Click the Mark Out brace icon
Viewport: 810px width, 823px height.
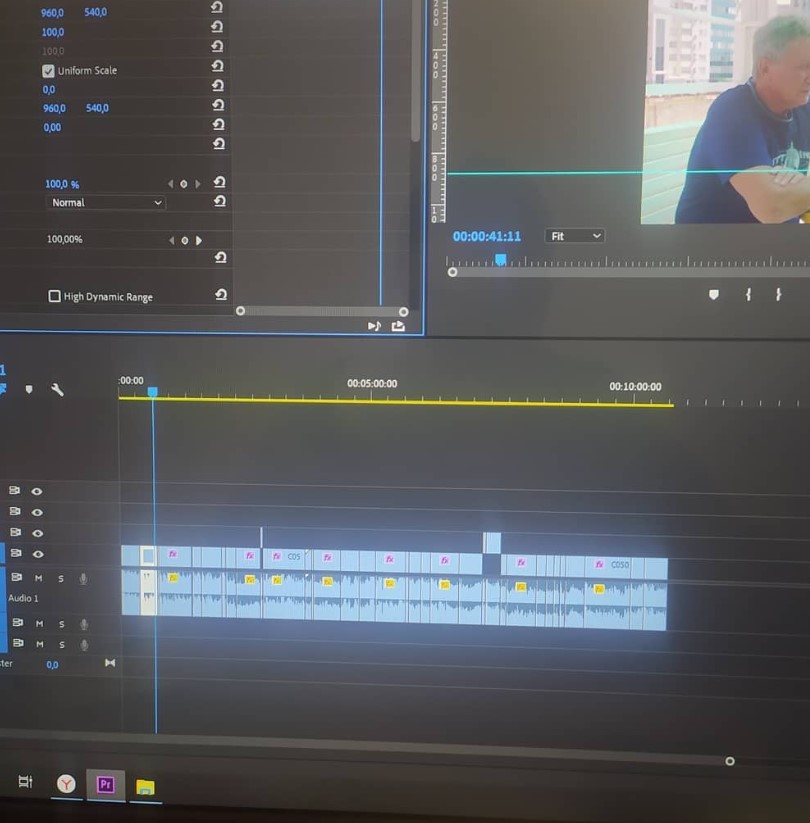click(x=779, y=294)
